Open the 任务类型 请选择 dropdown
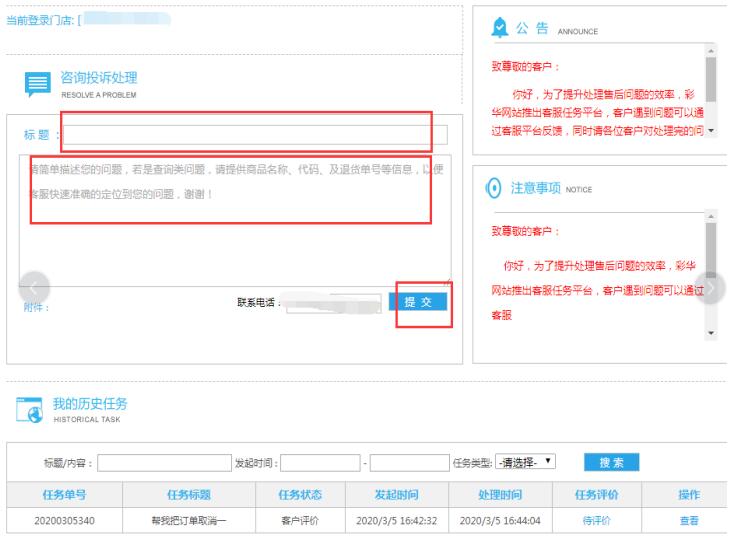 click(x=525, y=462)
